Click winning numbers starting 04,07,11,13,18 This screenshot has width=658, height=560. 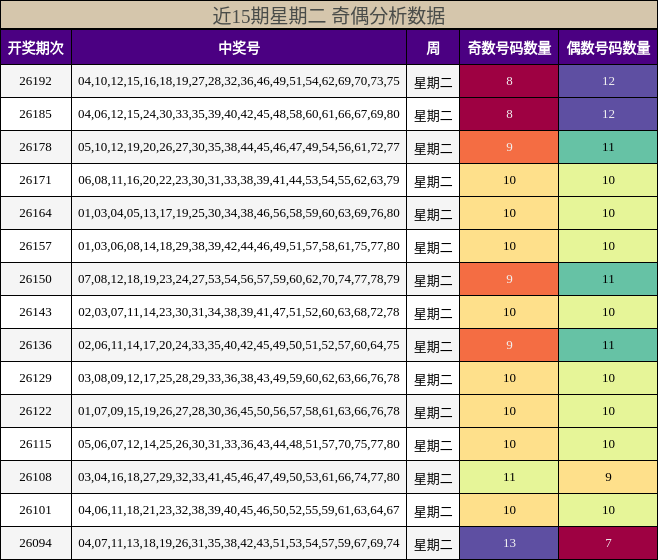(239, 543)
